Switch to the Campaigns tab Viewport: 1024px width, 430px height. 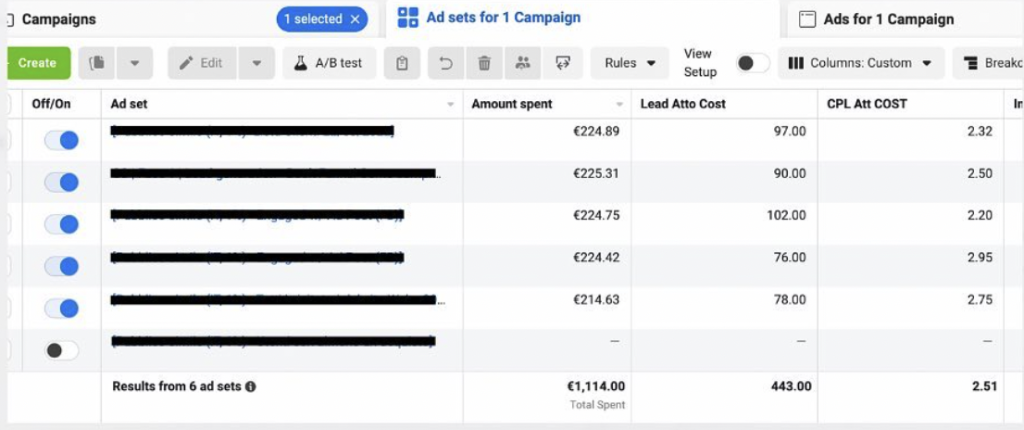[58, 19]
